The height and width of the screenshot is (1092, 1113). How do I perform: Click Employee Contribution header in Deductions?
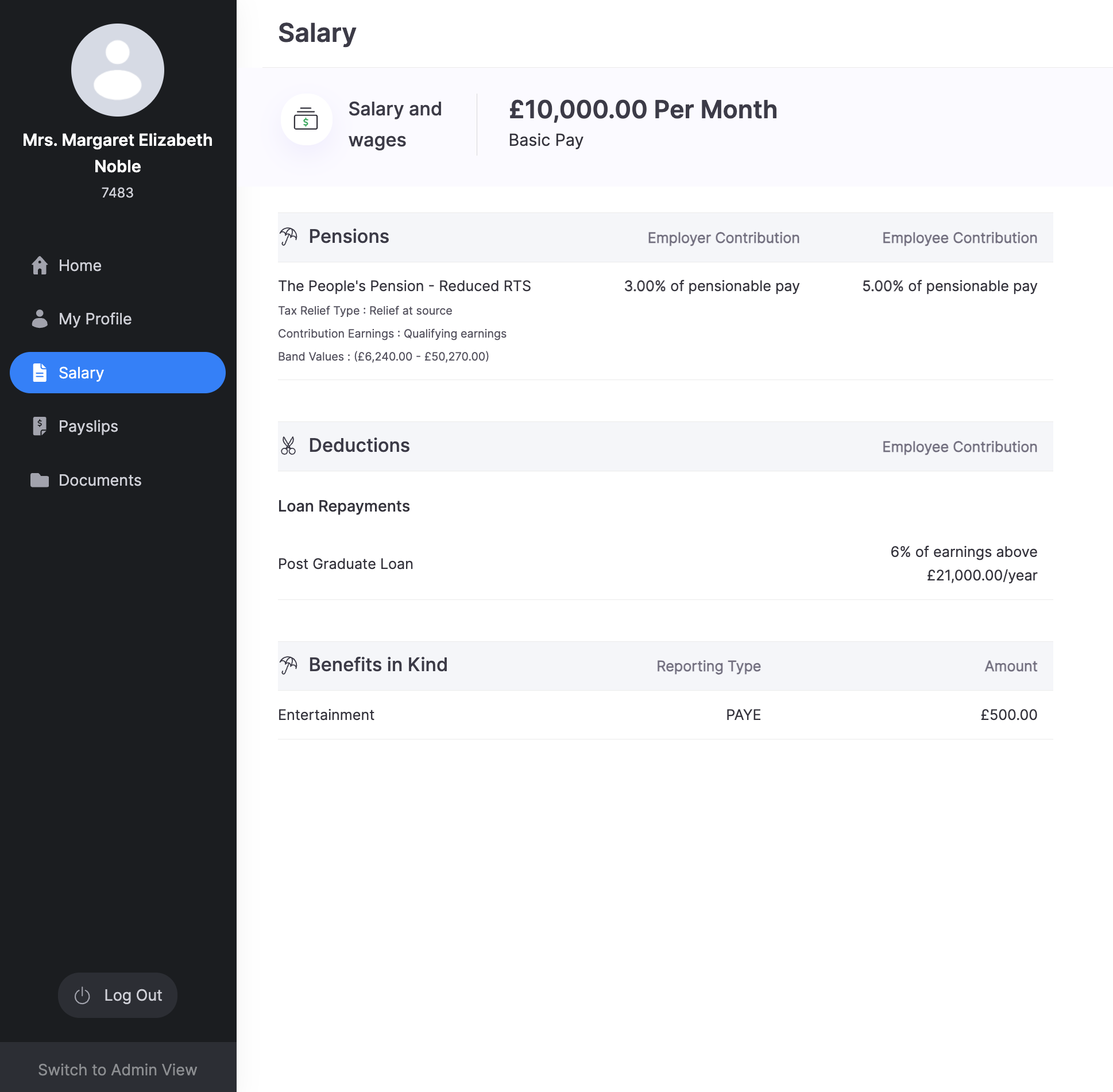(x=960, y=447)
